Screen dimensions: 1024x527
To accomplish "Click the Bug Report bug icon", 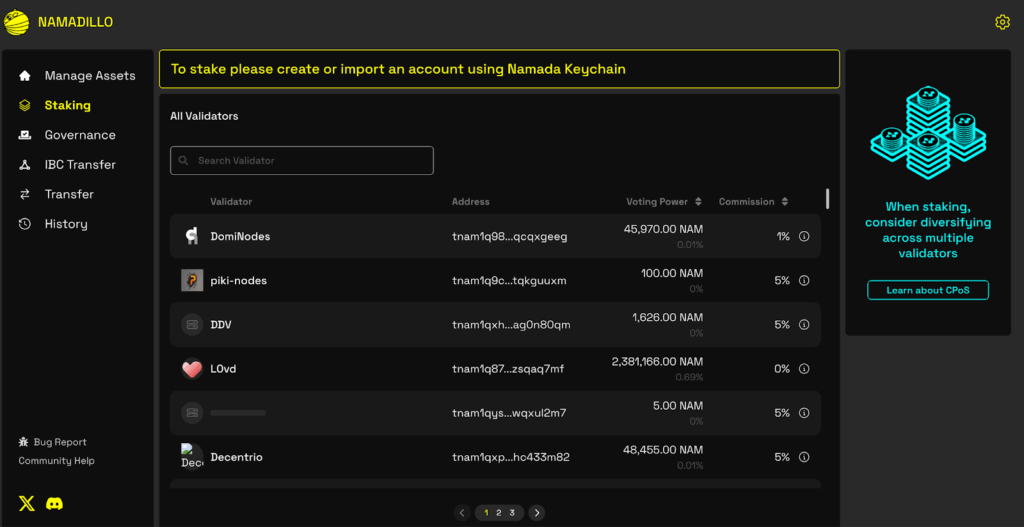I will [24, 442].
